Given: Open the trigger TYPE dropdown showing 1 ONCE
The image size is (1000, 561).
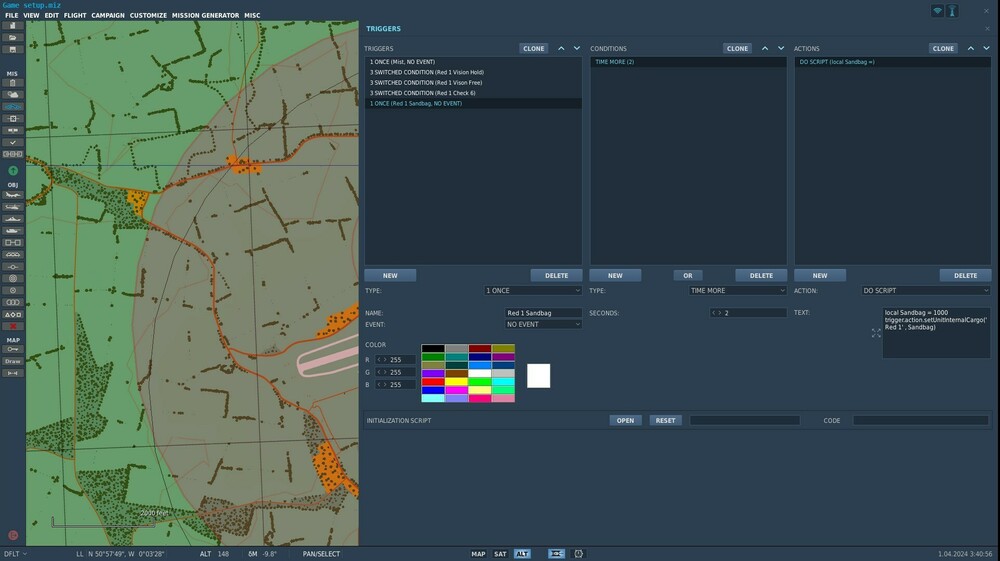Looking at the screenshot, I should click(532, 291).
